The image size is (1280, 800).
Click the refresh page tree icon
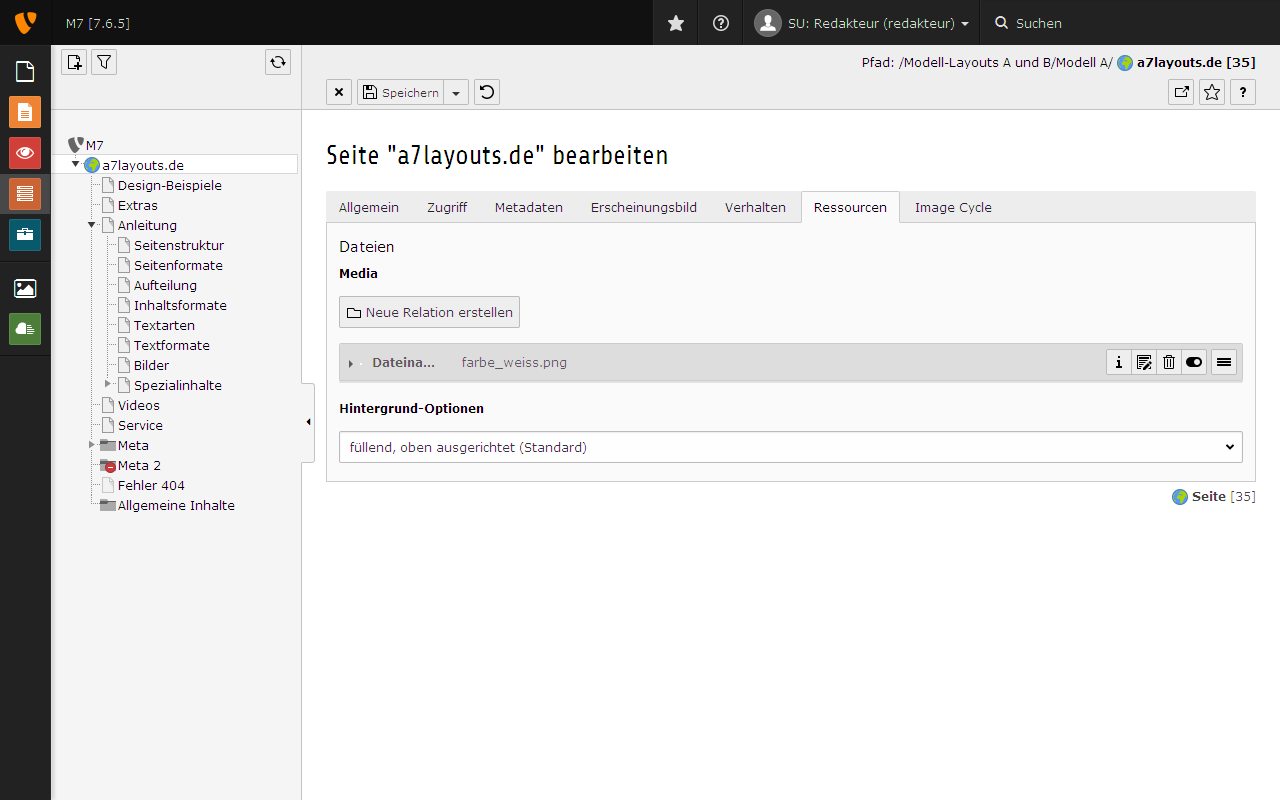pos(278,62)
